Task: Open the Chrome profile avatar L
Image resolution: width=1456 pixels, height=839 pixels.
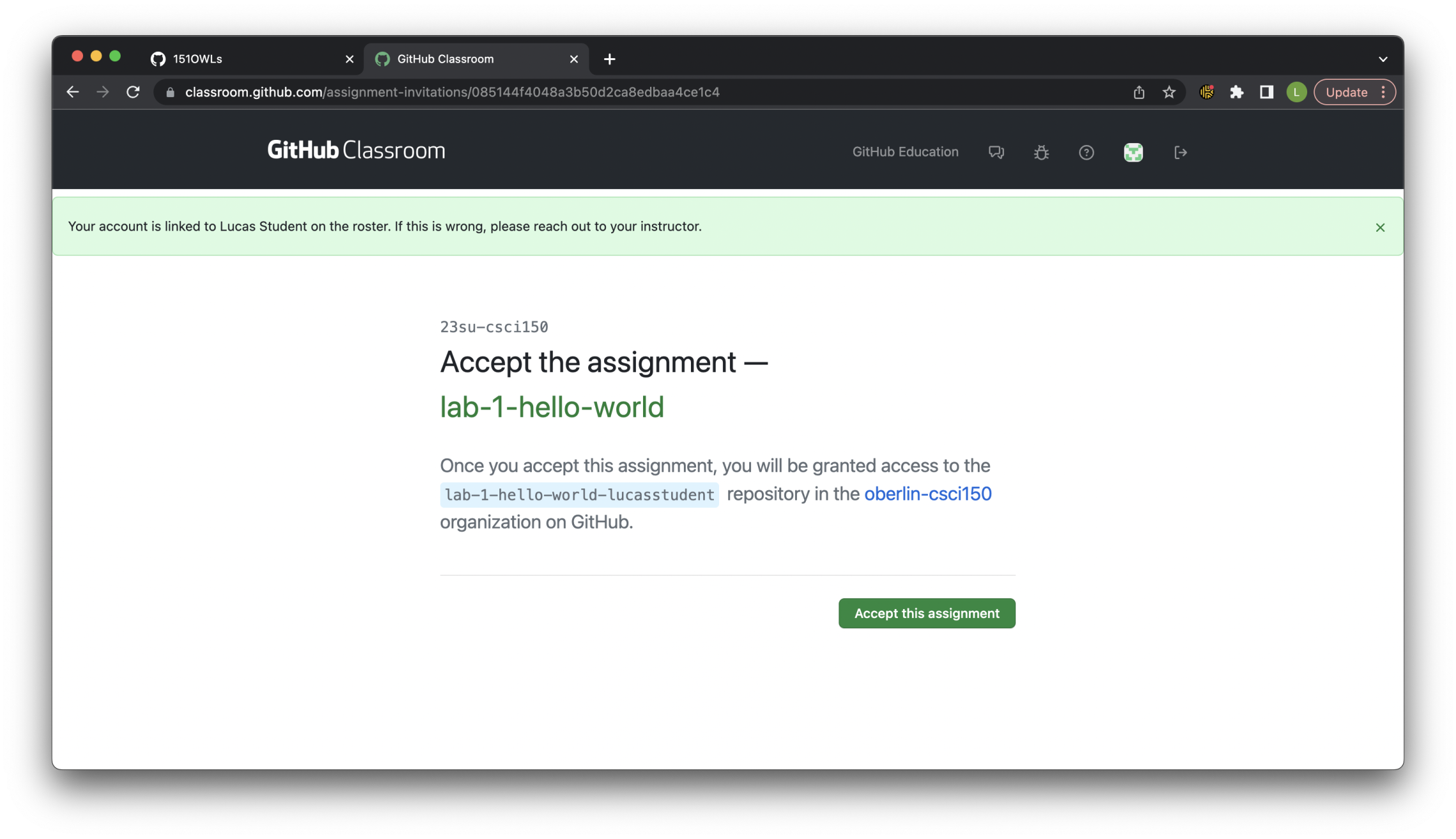Action: coord(1296,92)
